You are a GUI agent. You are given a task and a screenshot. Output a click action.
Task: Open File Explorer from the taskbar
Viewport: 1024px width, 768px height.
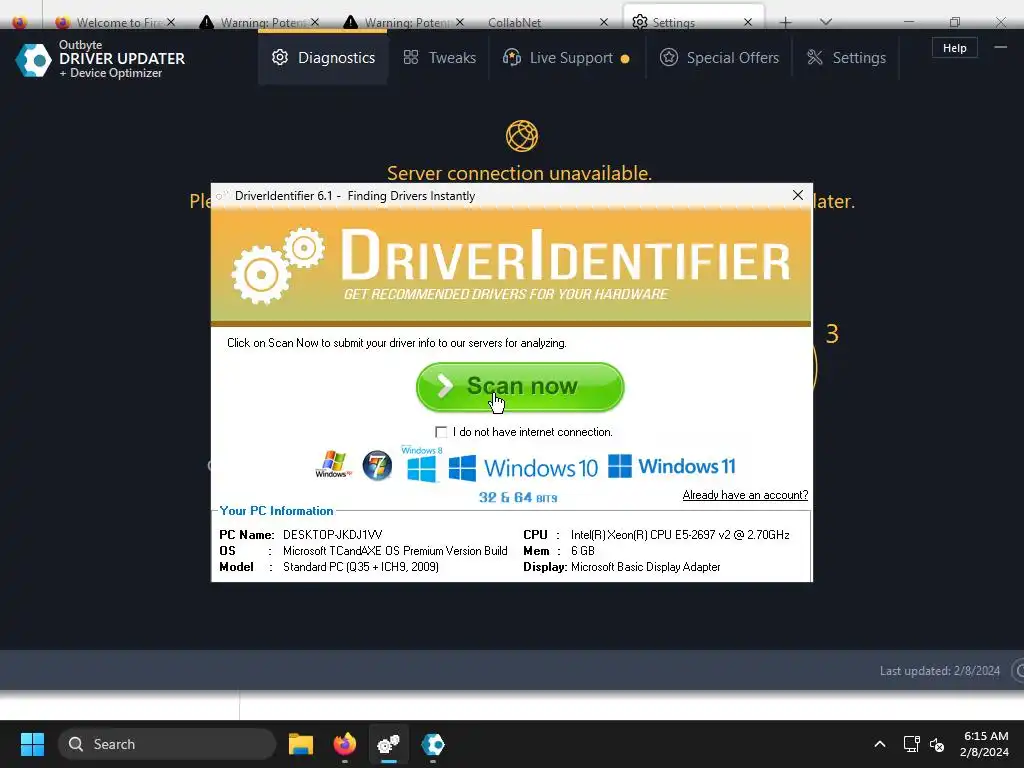[x=301, y=744]
